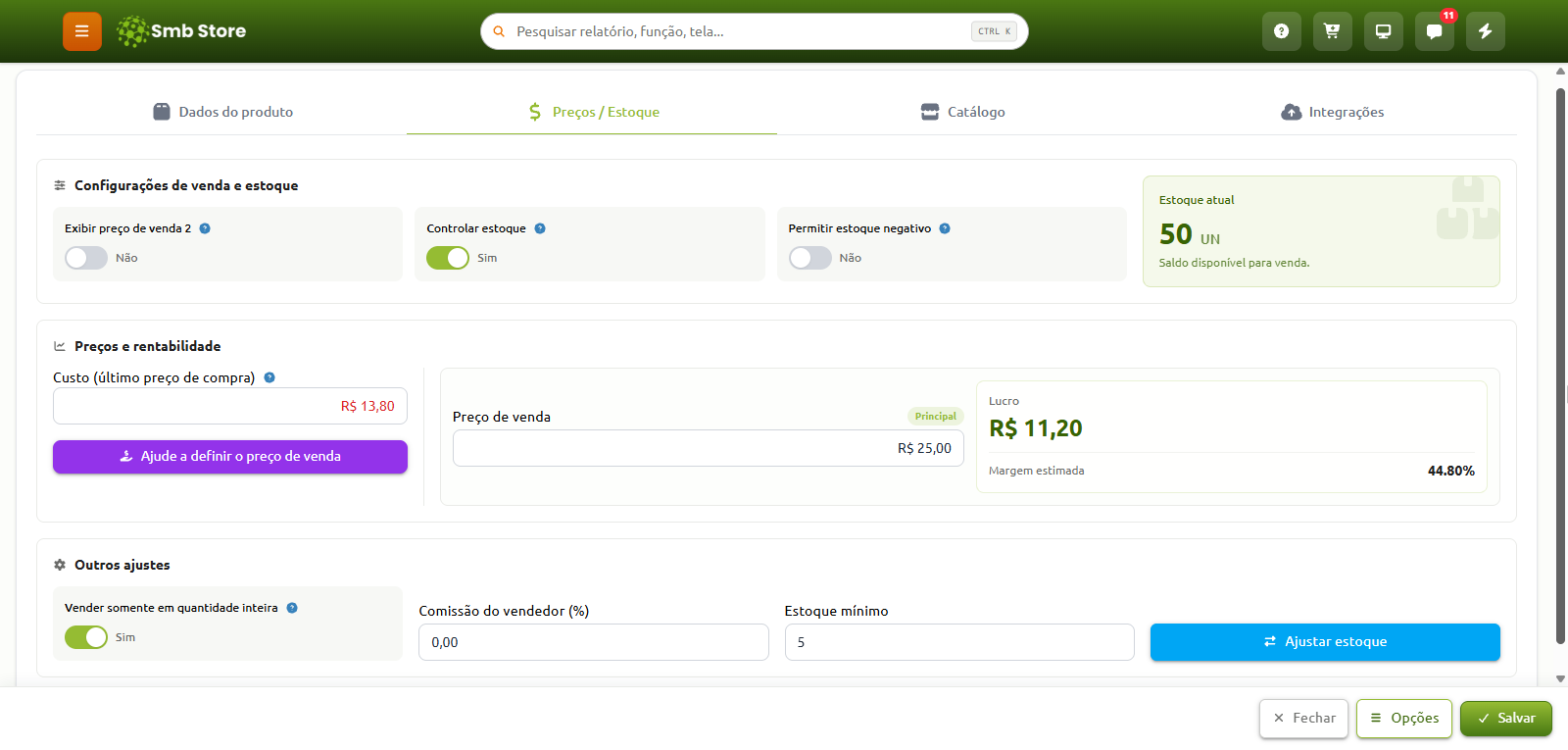This screenshot has height=750, width=1568.
Task: Open the shopping cart icon
Action: click(x=1333, y=31)
